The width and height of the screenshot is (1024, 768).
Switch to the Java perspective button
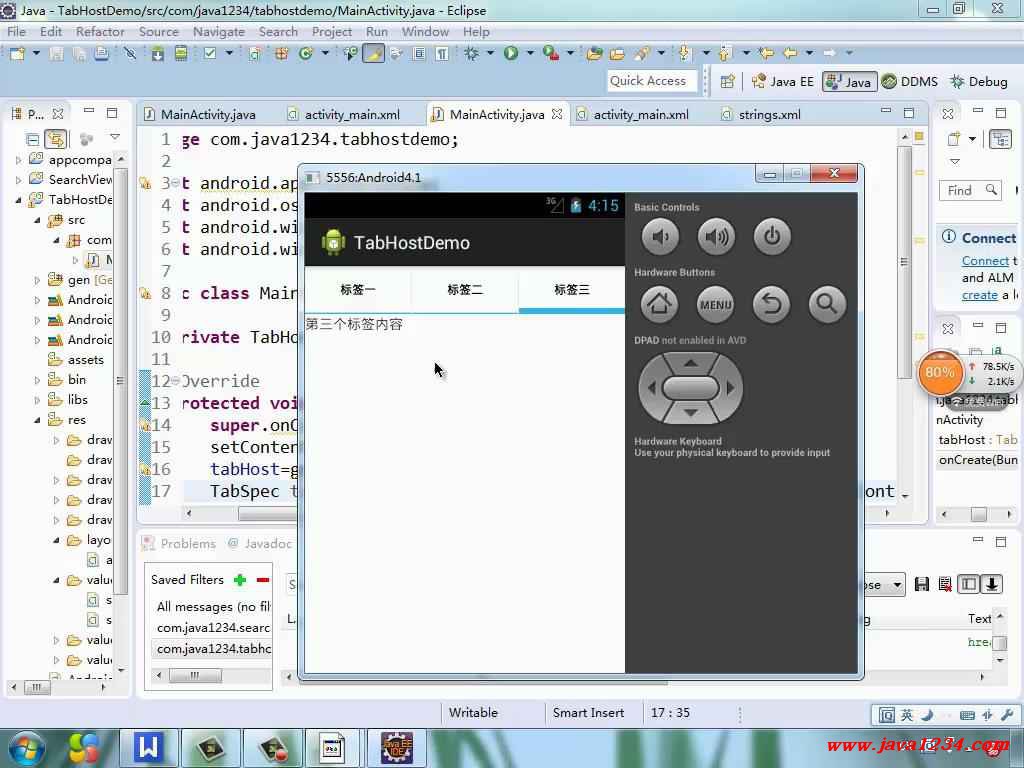pos(849,82)
